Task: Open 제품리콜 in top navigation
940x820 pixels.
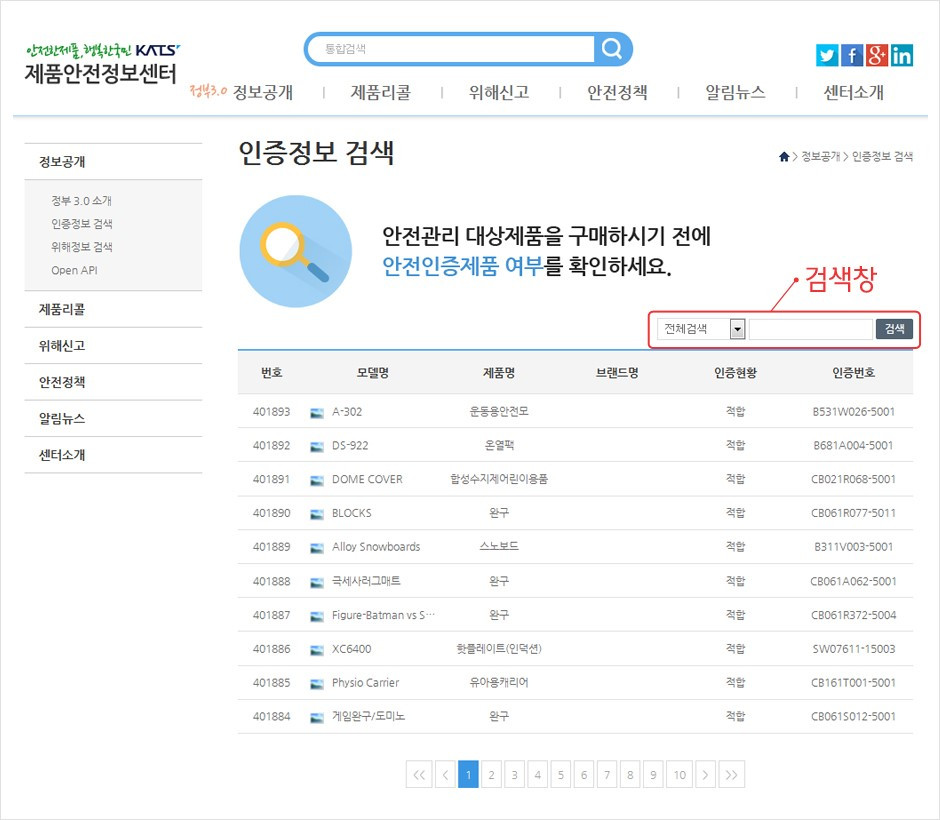Action: 381,92
